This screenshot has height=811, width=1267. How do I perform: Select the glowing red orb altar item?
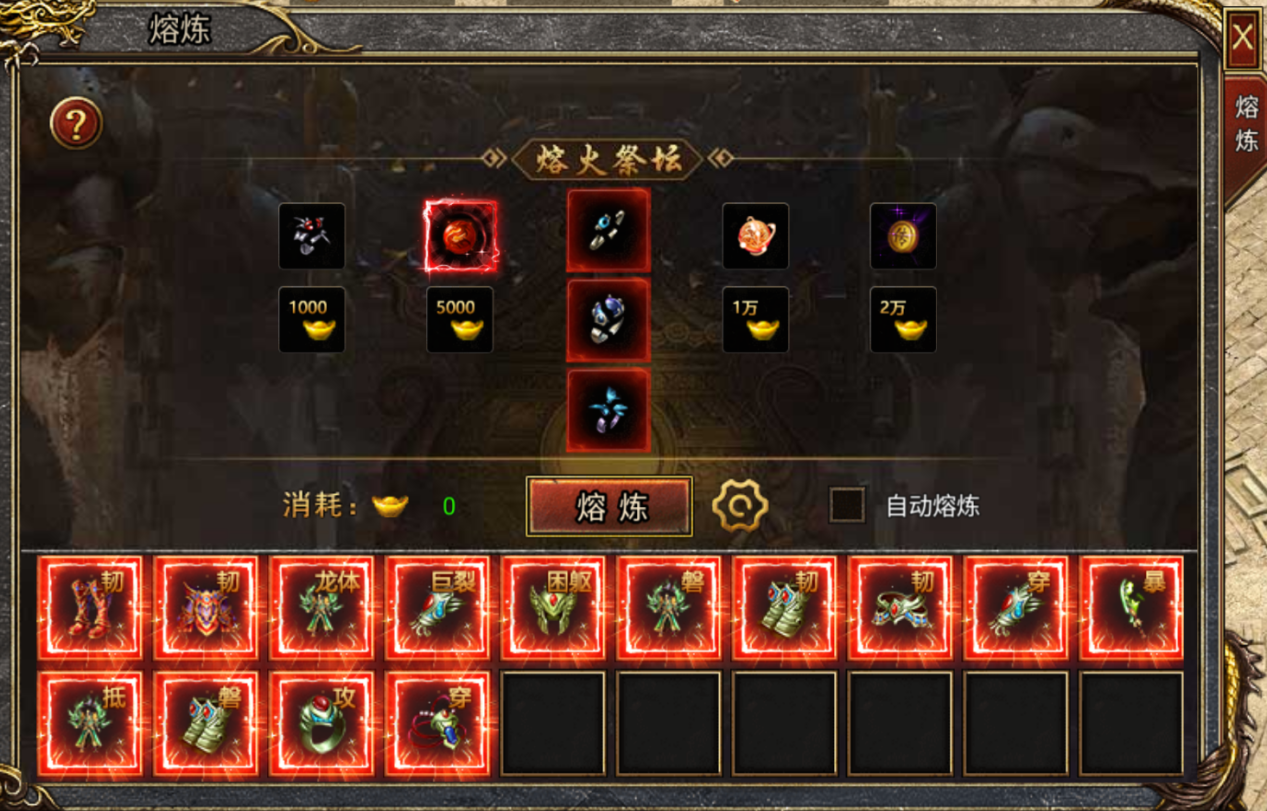tap(460, 236)
